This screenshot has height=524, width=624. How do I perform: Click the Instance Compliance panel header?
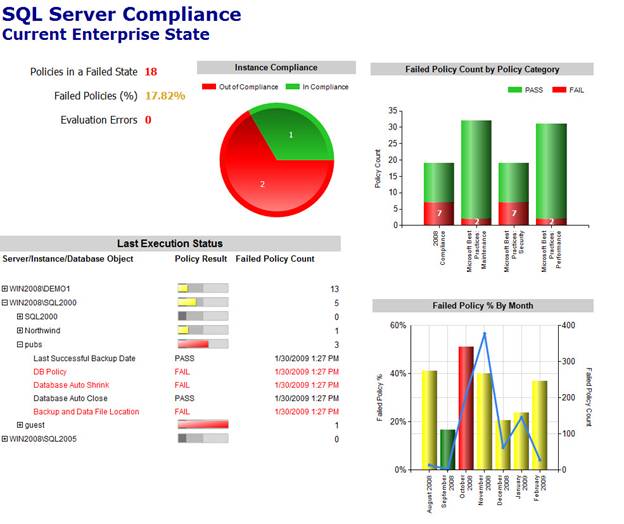[x=276, y=68]
